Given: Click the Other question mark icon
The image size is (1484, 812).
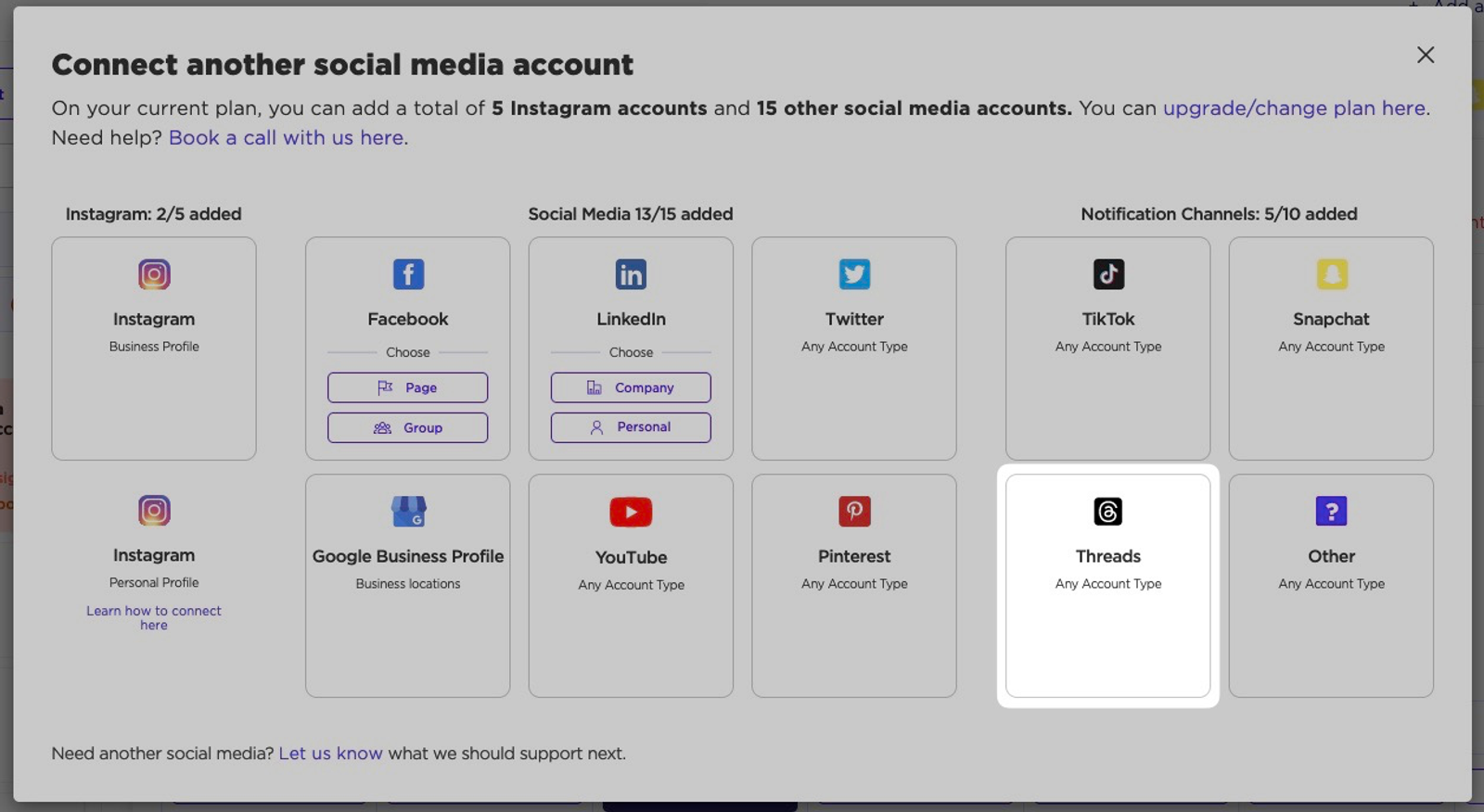Looking at the screenshot, I should (x=1332, y=512).
